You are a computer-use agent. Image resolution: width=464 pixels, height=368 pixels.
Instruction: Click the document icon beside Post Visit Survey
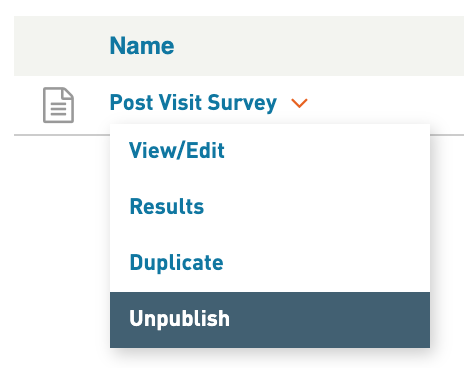(x=58, y=105)
